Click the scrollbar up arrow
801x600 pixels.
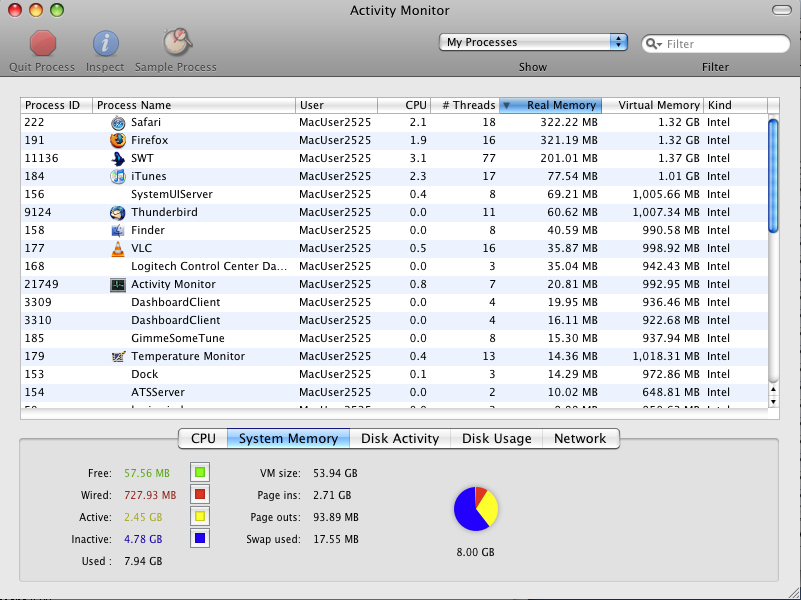pos(773,390)
